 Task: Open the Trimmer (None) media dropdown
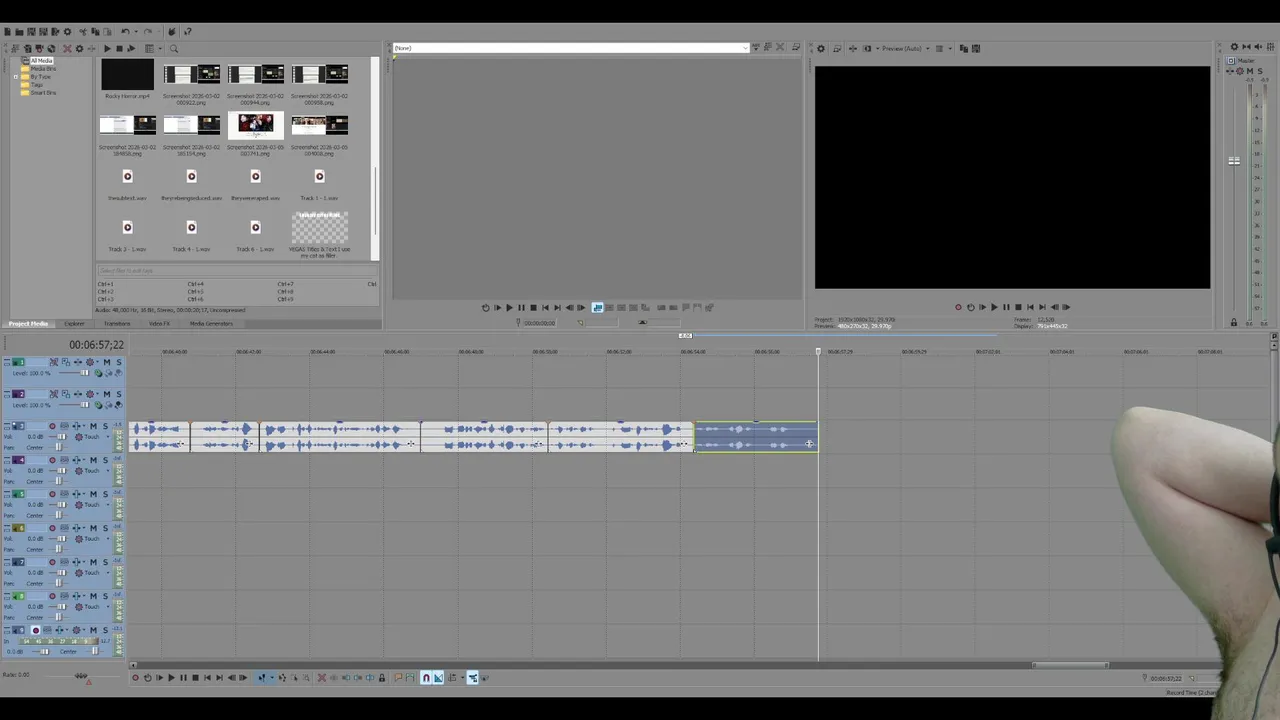[x=743, y=48]
